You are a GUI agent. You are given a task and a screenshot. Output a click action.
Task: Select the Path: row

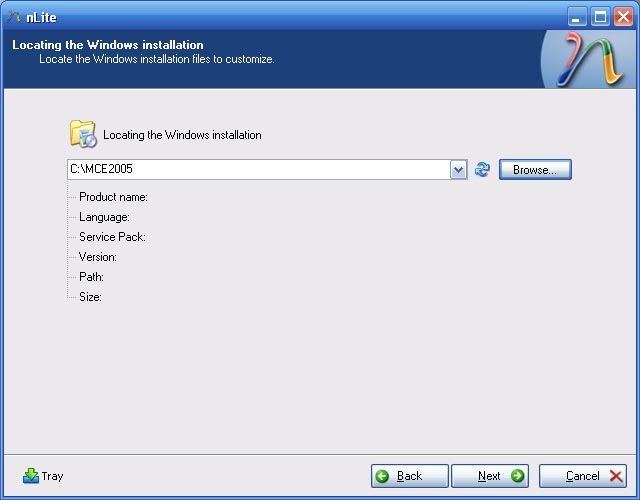point(91,277)
